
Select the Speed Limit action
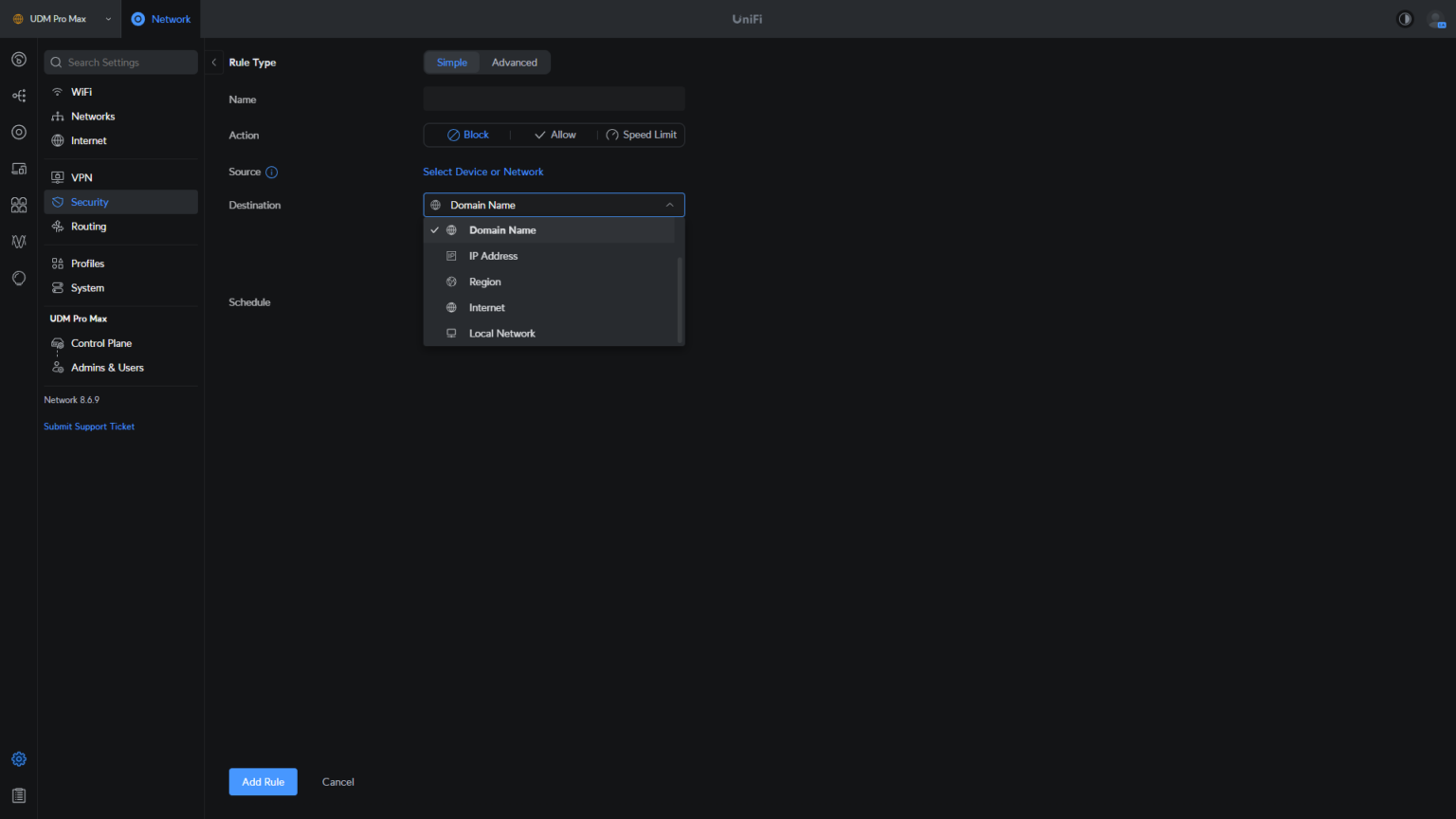(x=642, y=135)
